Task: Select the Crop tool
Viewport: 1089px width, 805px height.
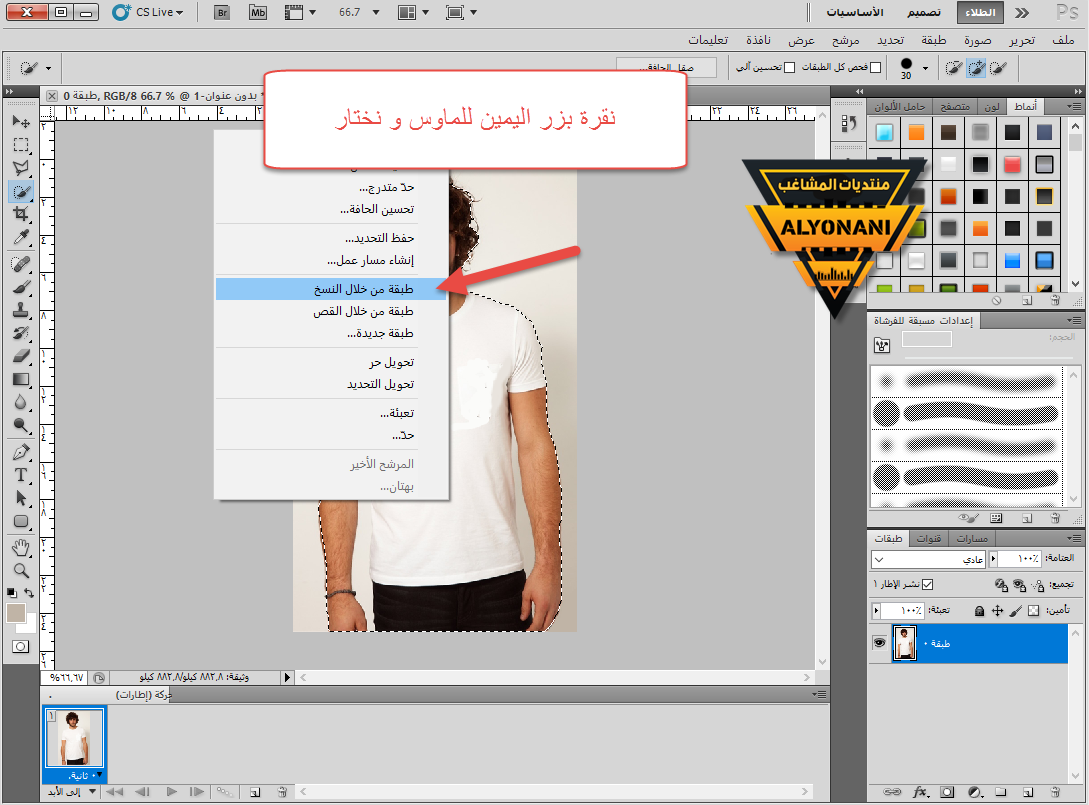Action: [21, 213]
